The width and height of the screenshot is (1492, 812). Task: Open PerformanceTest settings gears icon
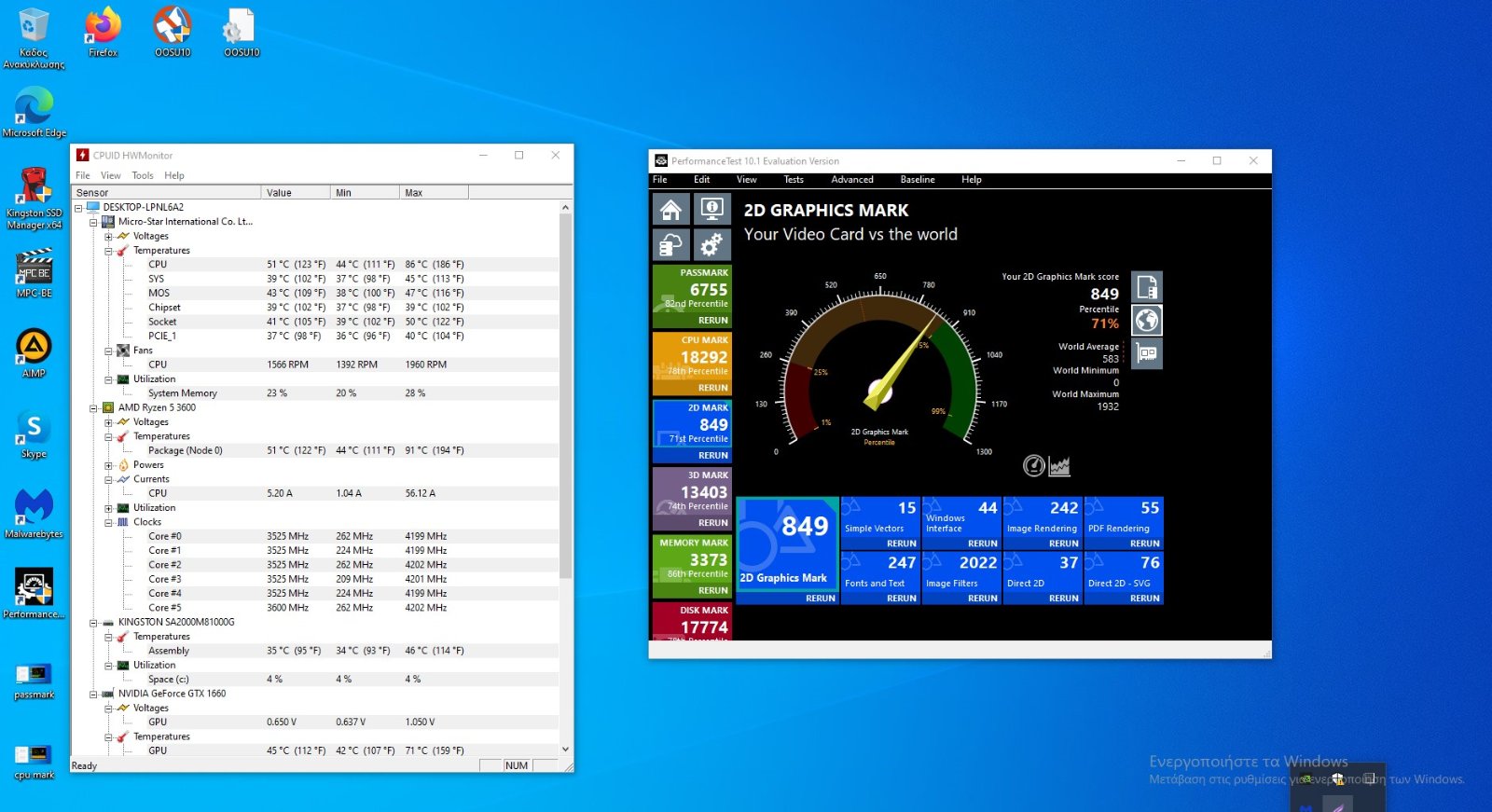[711, 245]
